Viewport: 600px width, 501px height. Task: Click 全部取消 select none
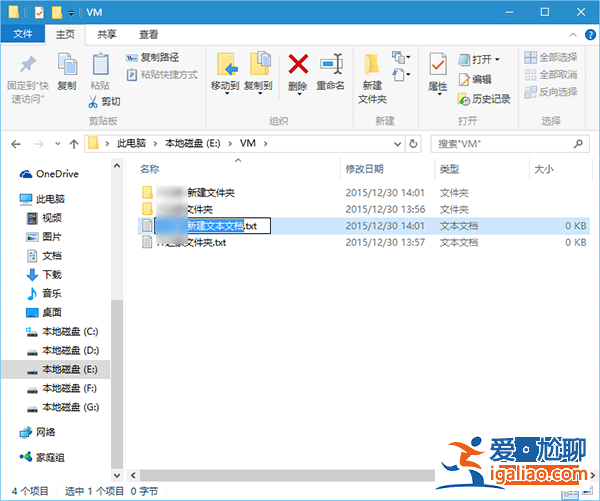[x=551, y=74]
